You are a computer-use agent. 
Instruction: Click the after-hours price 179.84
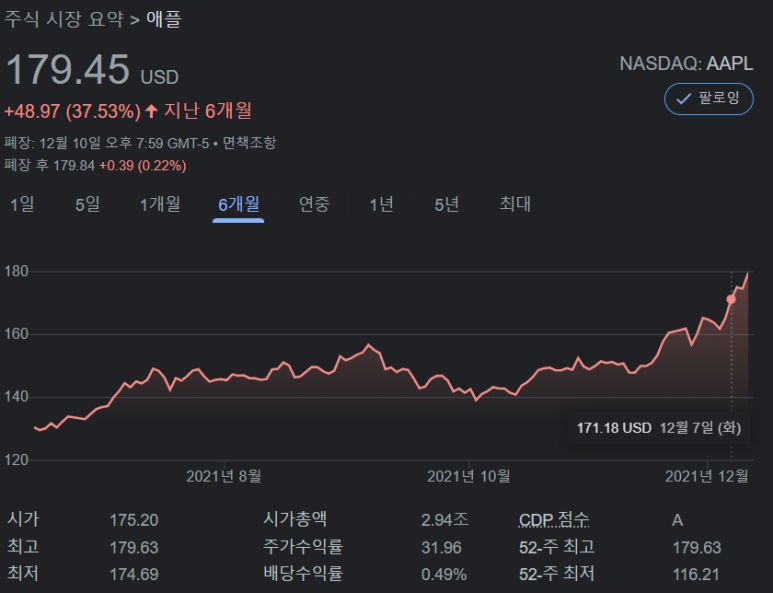click(x=74, y=166)
